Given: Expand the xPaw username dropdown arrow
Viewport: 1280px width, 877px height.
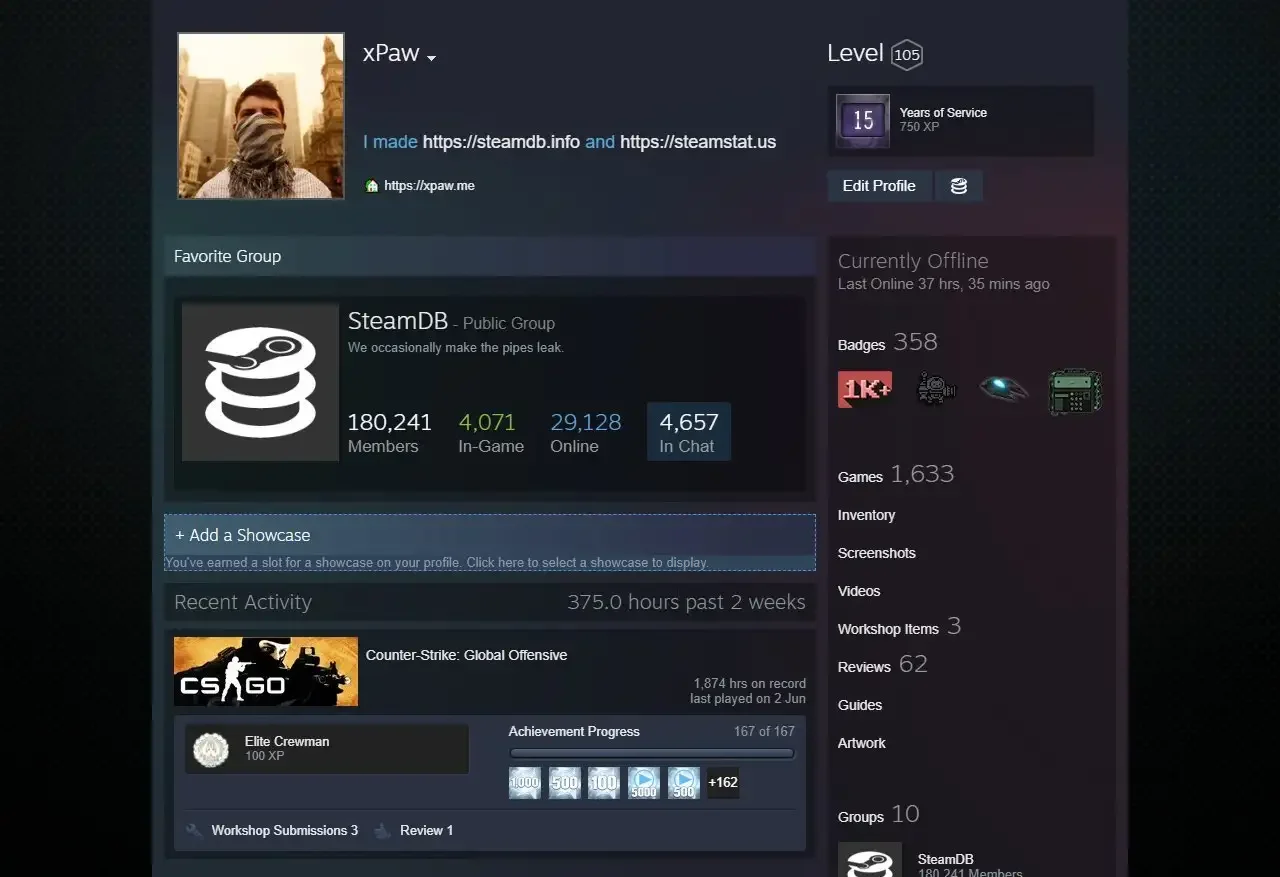Looking at the screenshot, I should [432, 58].
